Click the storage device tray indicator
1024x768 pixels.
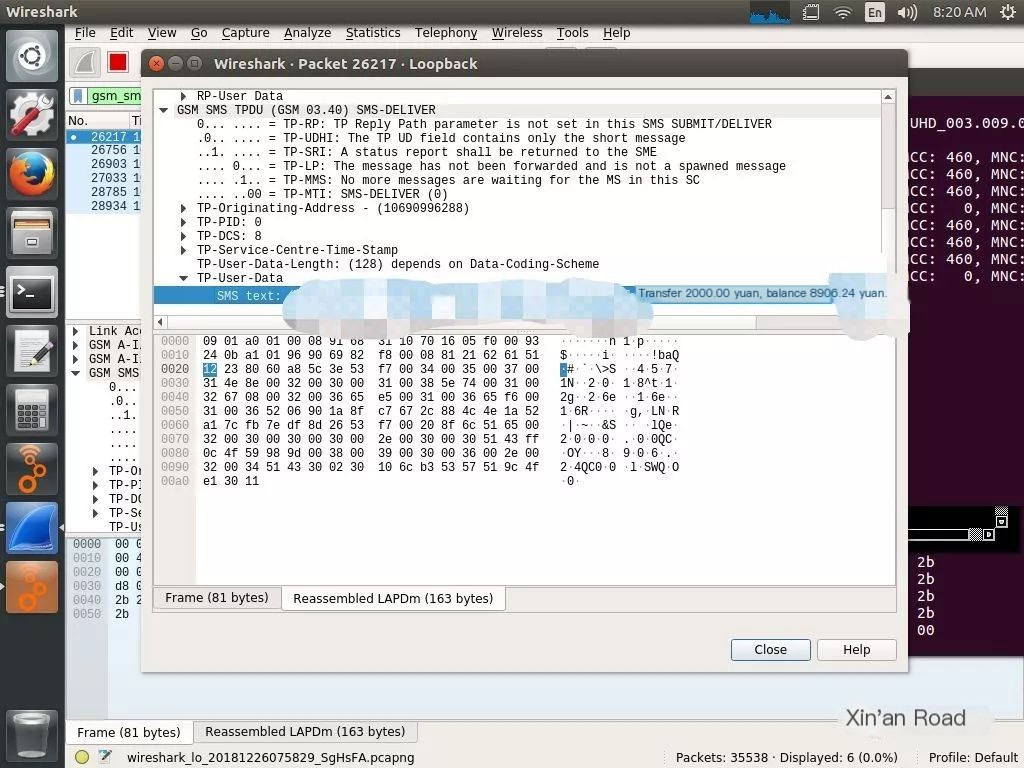810,12
